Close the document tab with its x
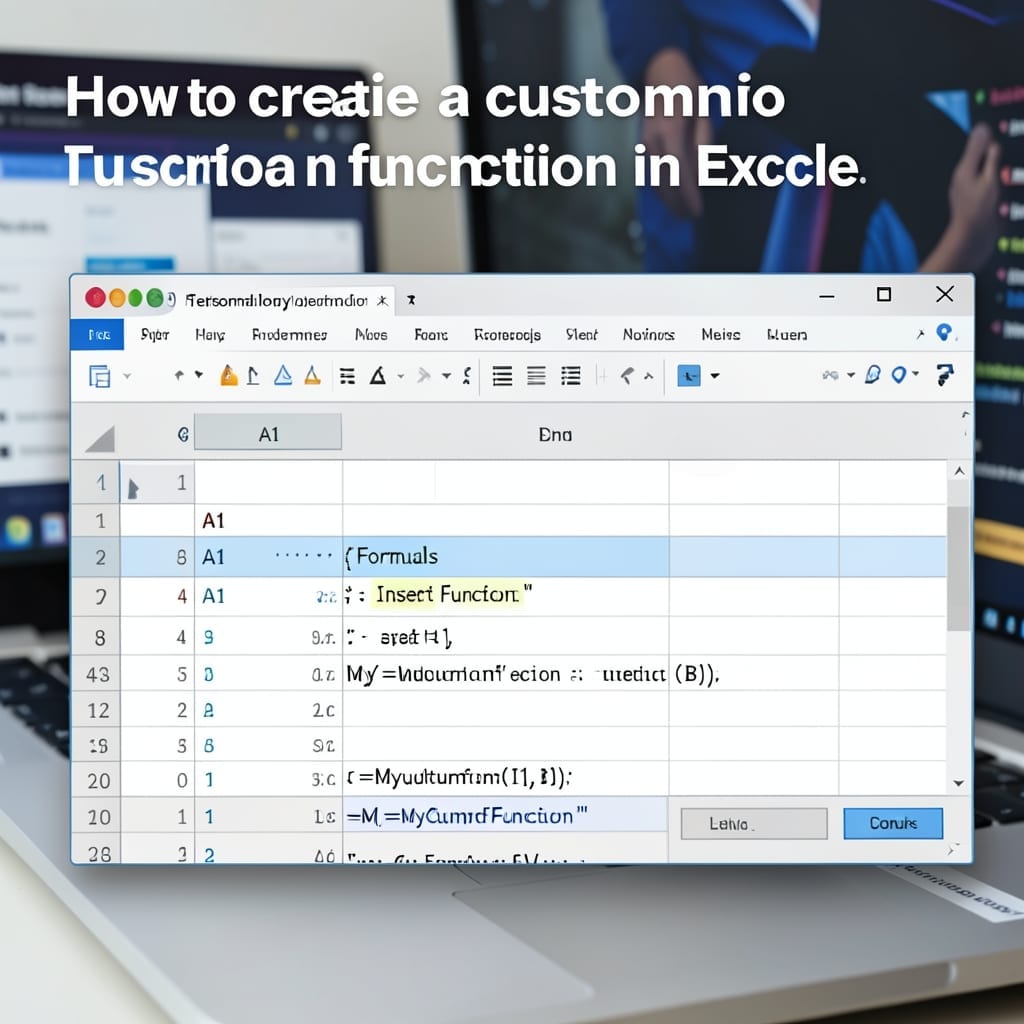 coord(383,300)
